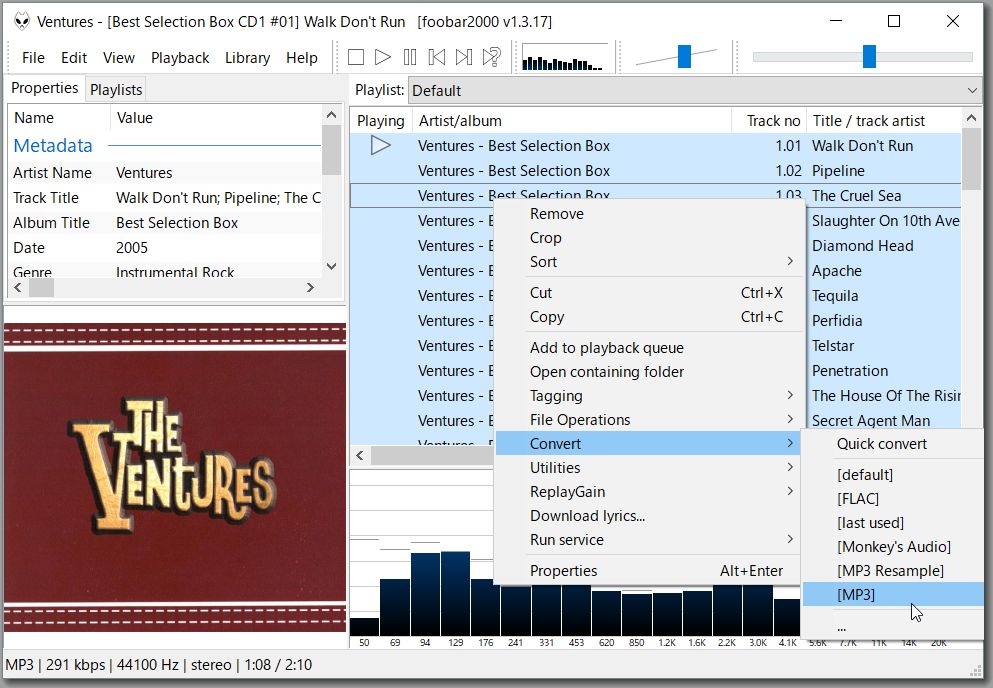Select Cut in the context menu

coord(647,293)
